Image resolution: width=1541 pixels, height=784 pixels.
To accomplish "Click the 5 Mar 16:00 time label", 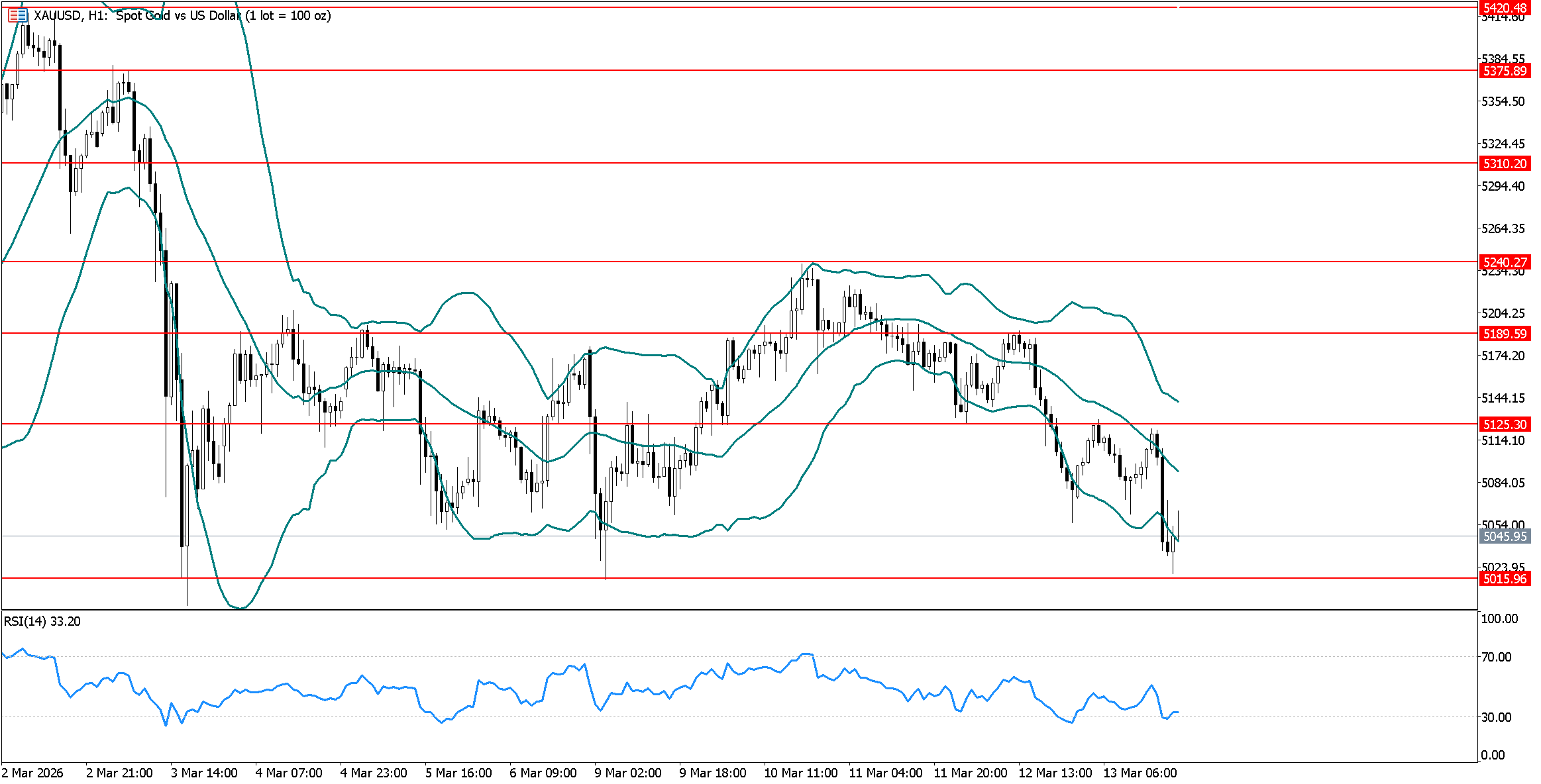I will point(458,773).
